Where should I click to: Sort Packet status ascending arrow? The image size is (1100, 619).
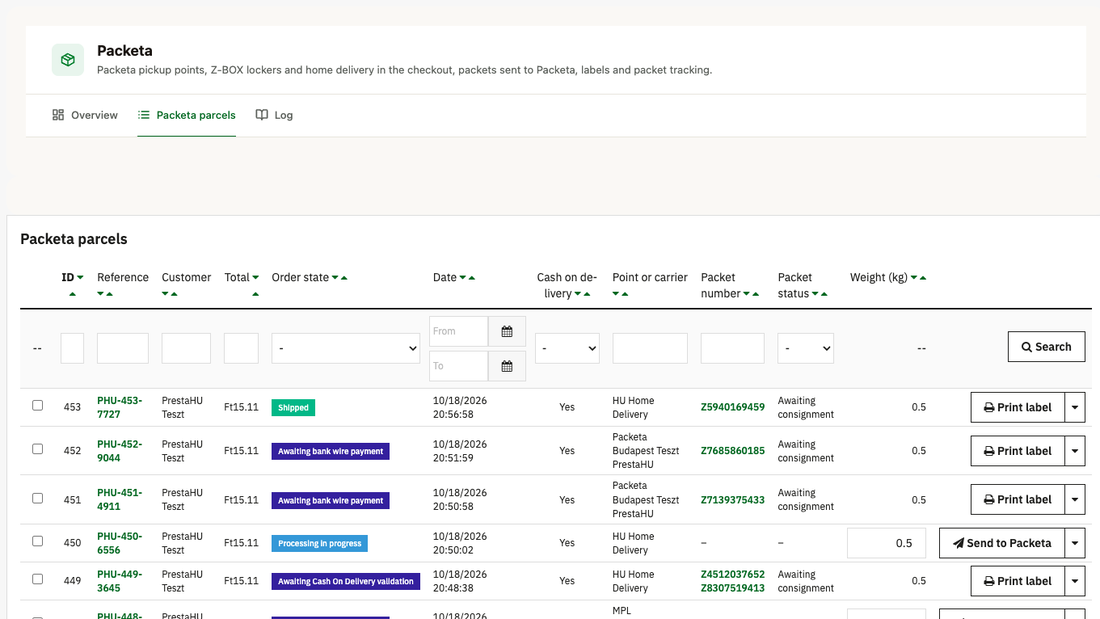click(x=824, y=294)
